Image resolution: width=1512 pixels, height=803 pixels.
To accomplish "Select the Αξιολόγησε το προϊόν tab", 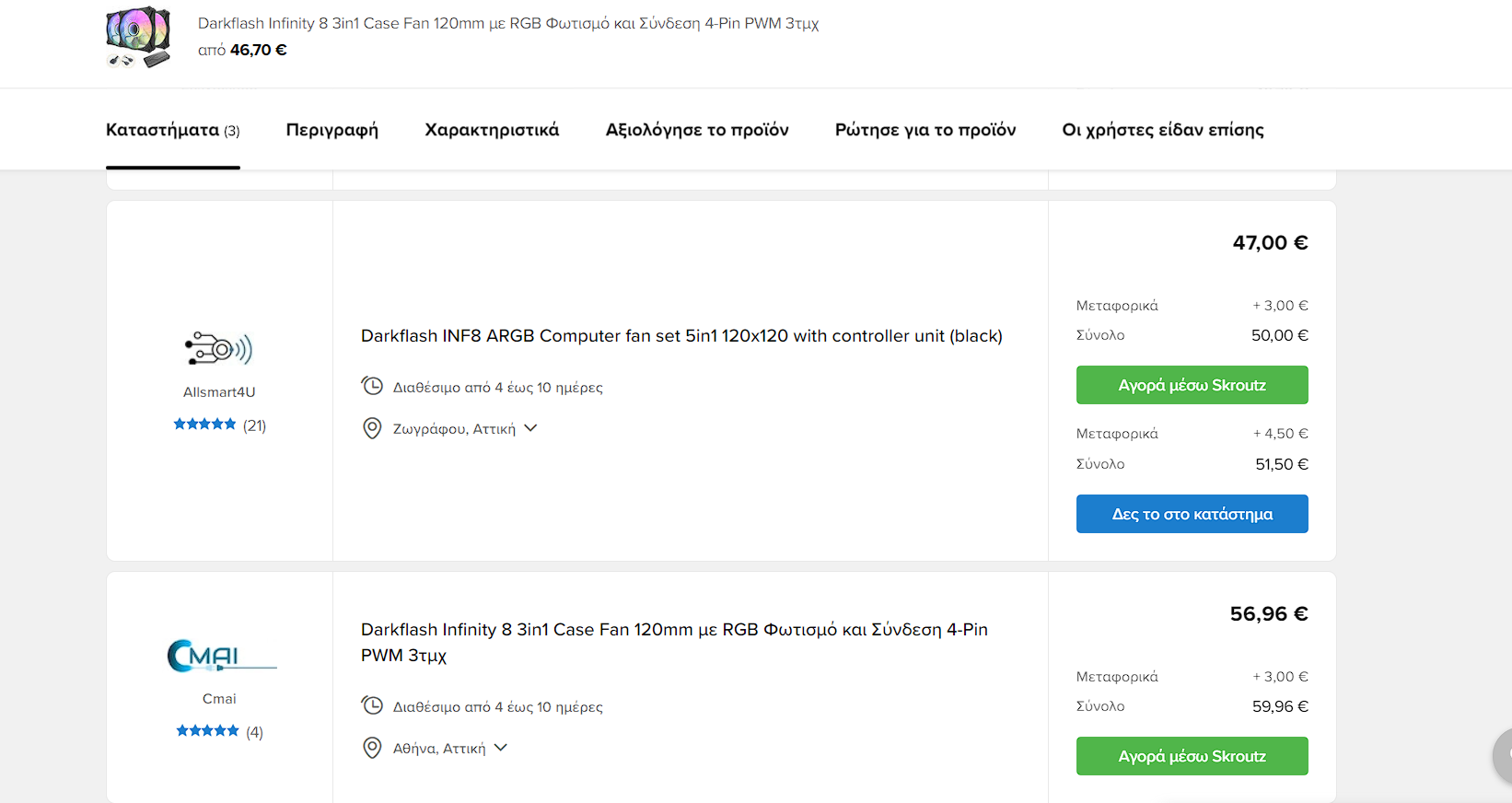I will coord(697,130).
